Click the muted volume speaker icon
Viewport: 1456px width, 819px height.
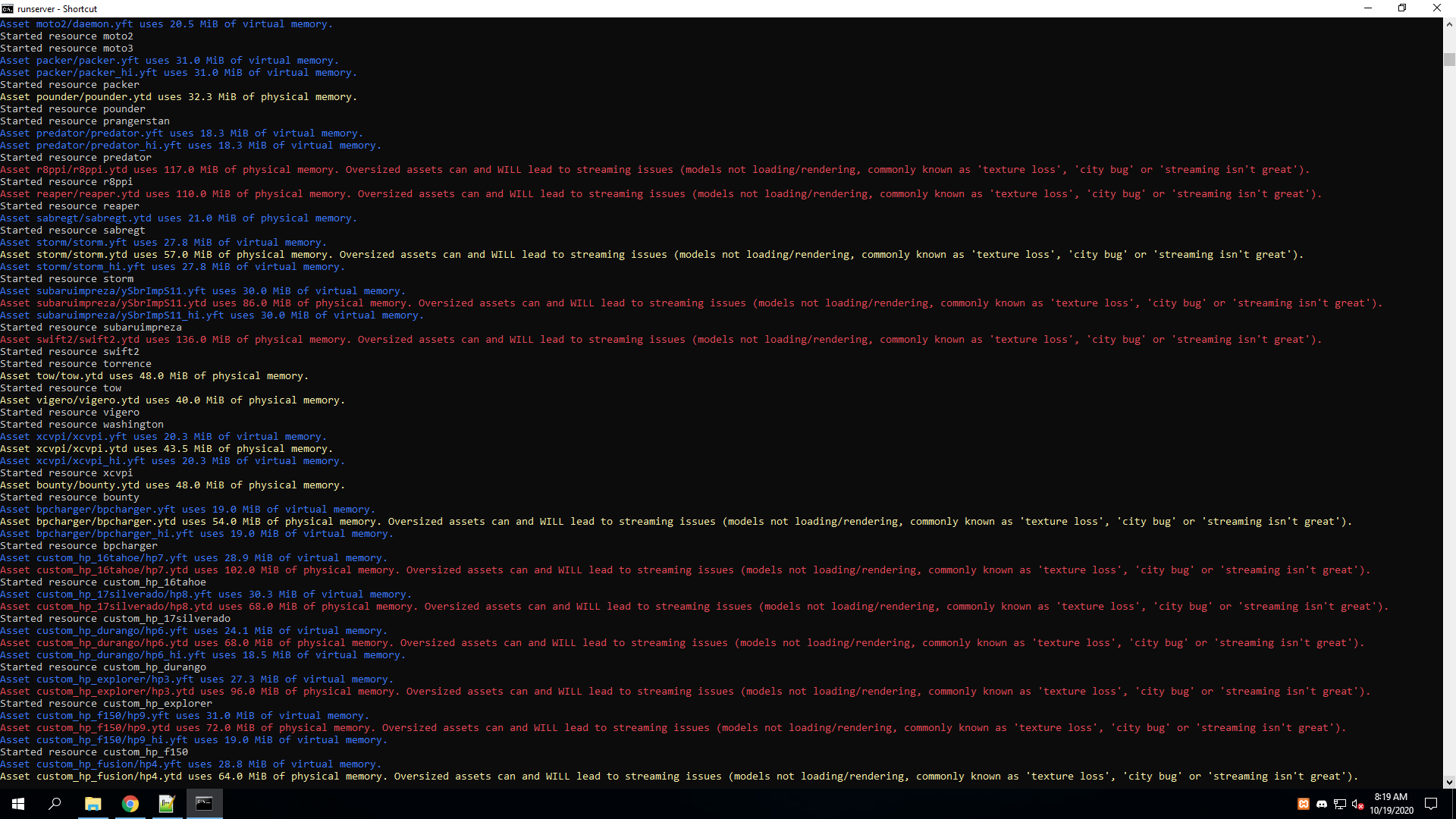[x=1357, y=804]
